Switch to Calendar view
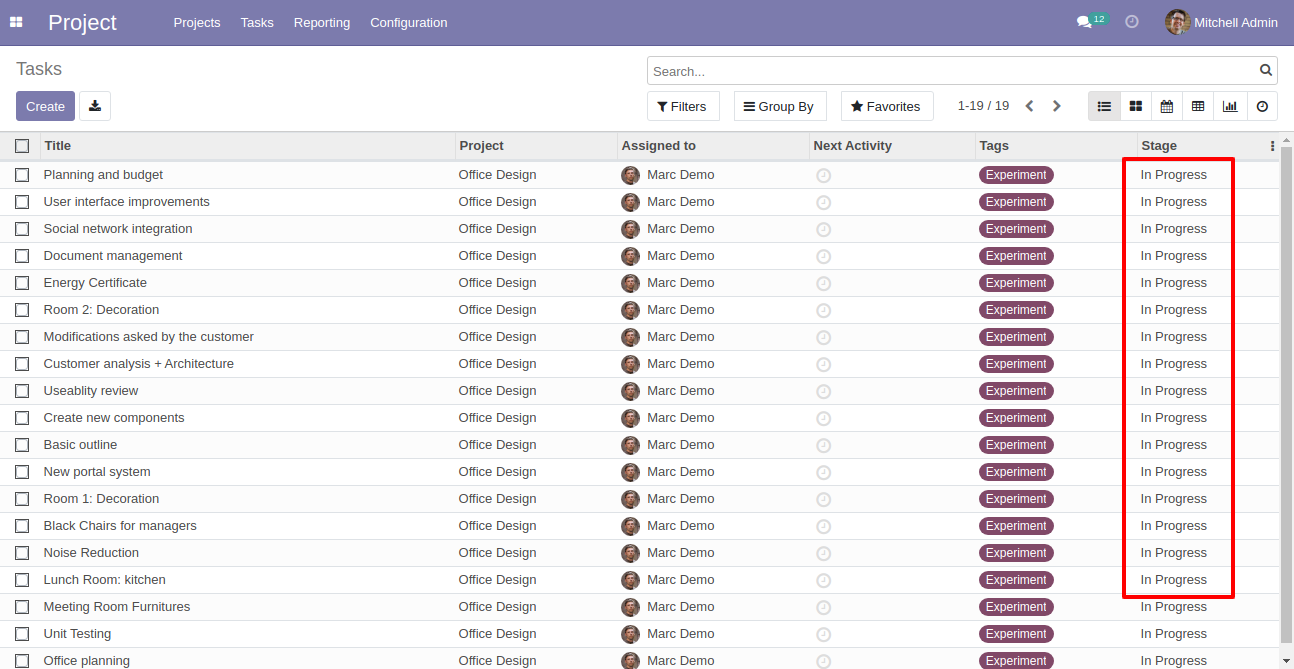 [1166, 106]
